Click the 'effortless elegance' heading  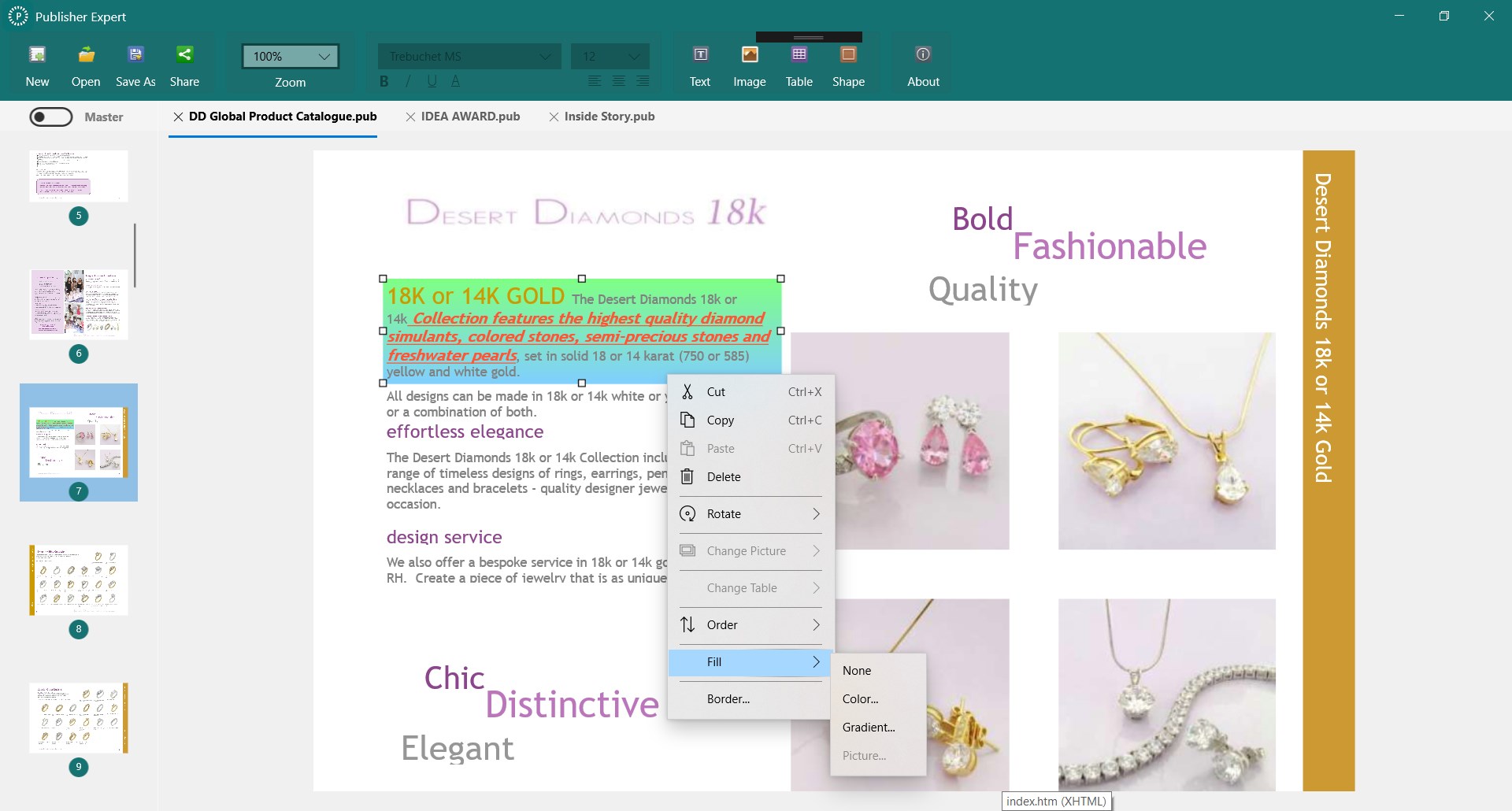465,431
